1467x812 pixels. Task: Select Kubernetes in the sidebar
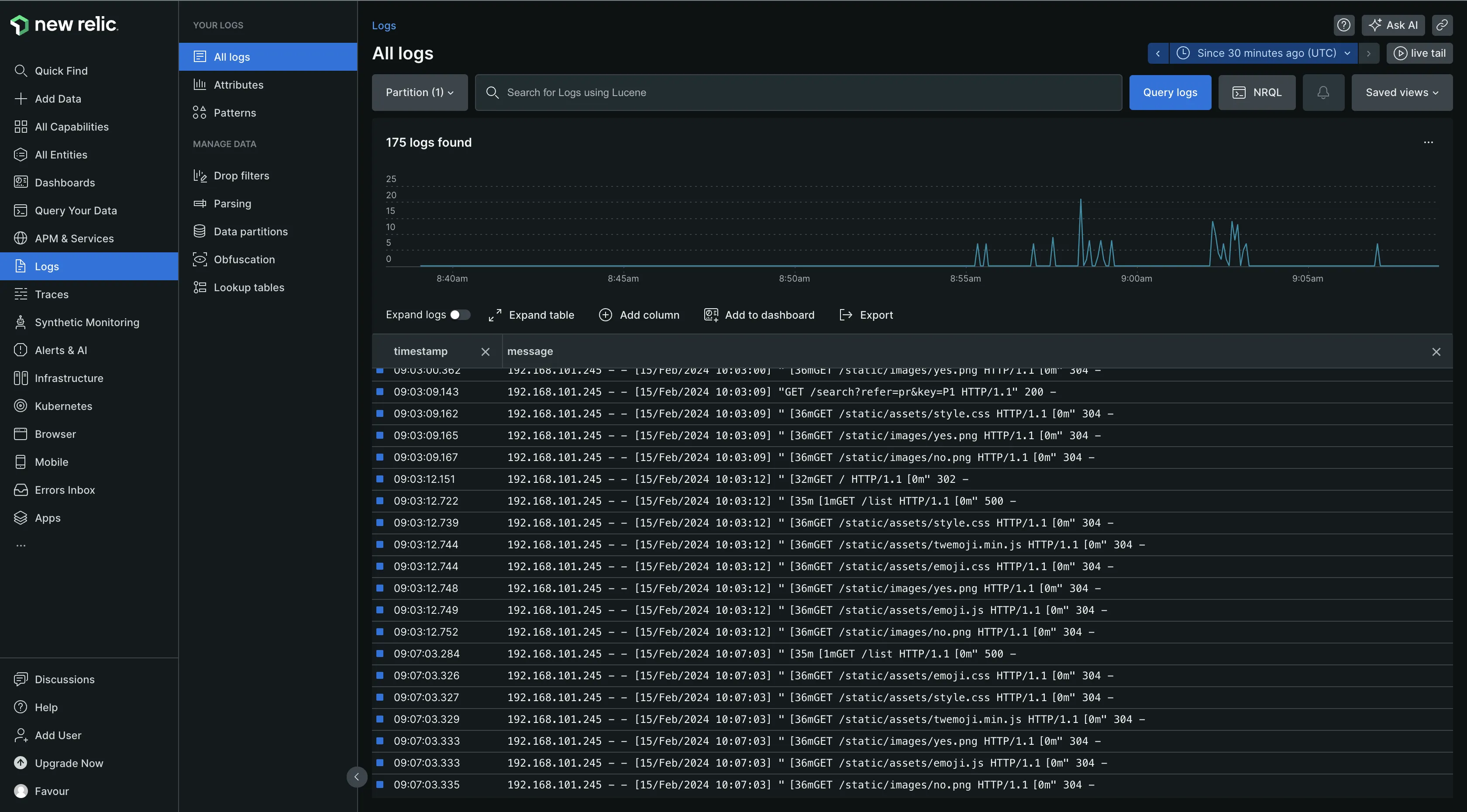pos(63,406)
